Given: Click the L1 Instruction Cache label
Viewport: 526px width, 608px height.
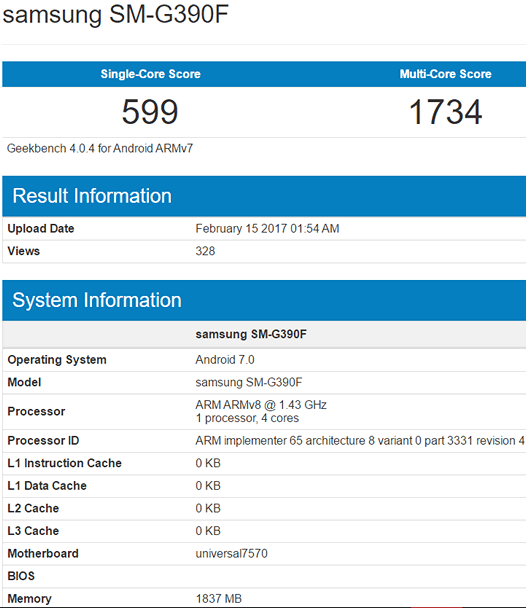Looking at the screenshot, I should [x=64, y=463].
